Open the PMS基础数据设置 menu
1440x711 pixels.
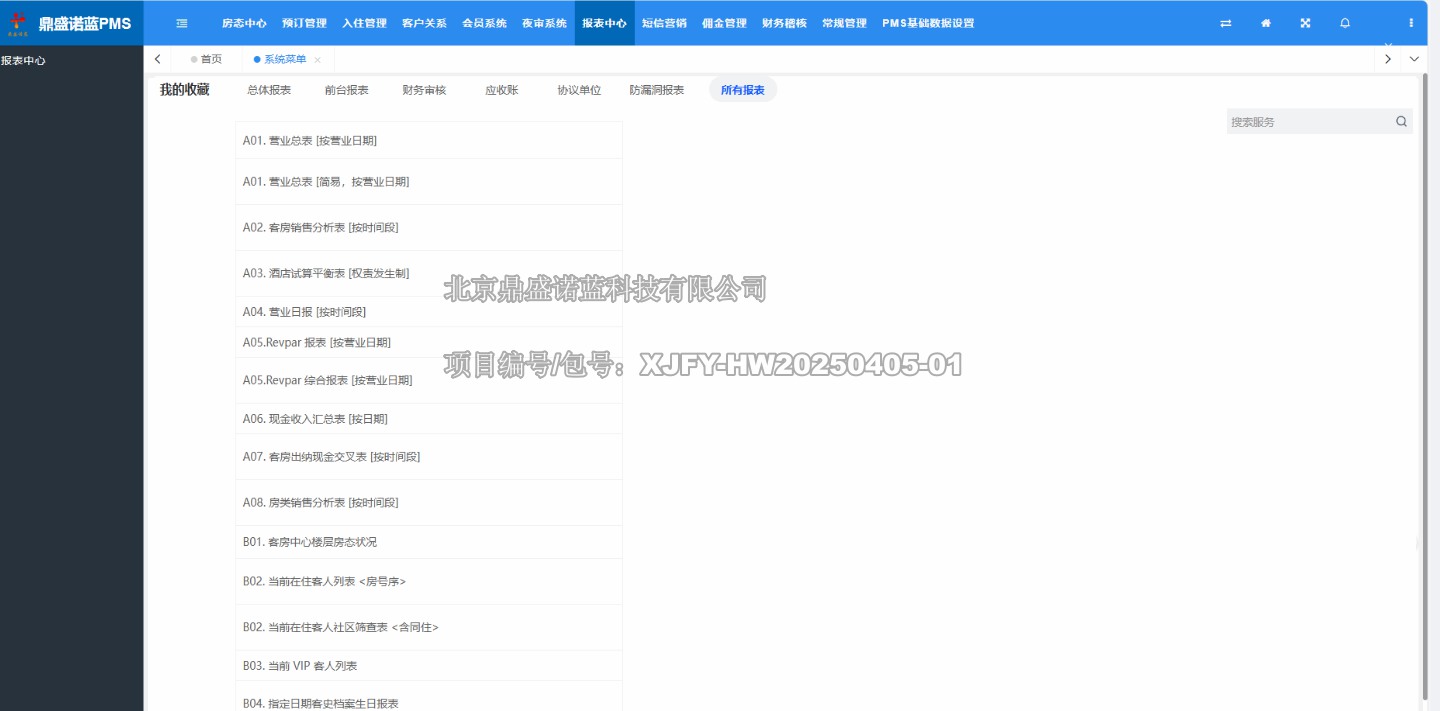click(928, 23)
